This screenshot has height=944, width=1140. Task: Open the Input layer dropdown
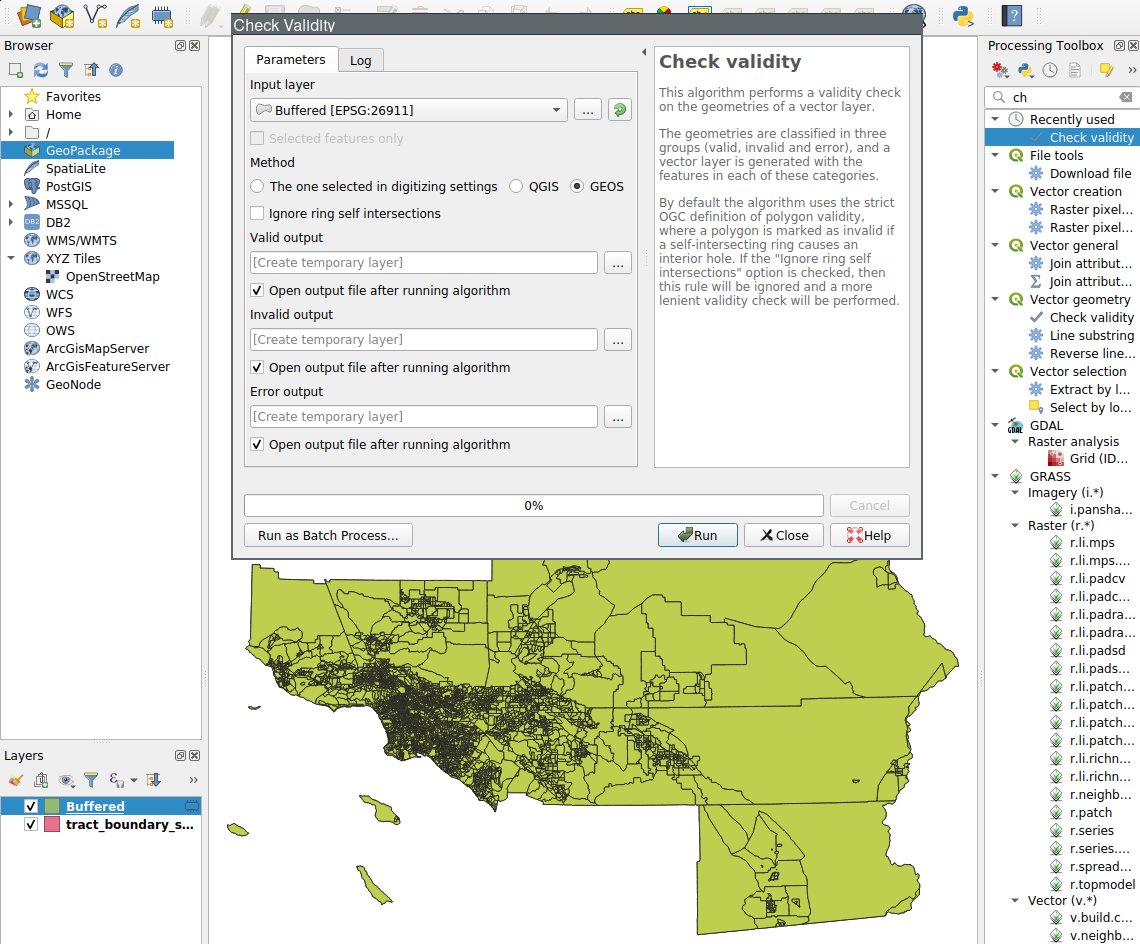408,110
